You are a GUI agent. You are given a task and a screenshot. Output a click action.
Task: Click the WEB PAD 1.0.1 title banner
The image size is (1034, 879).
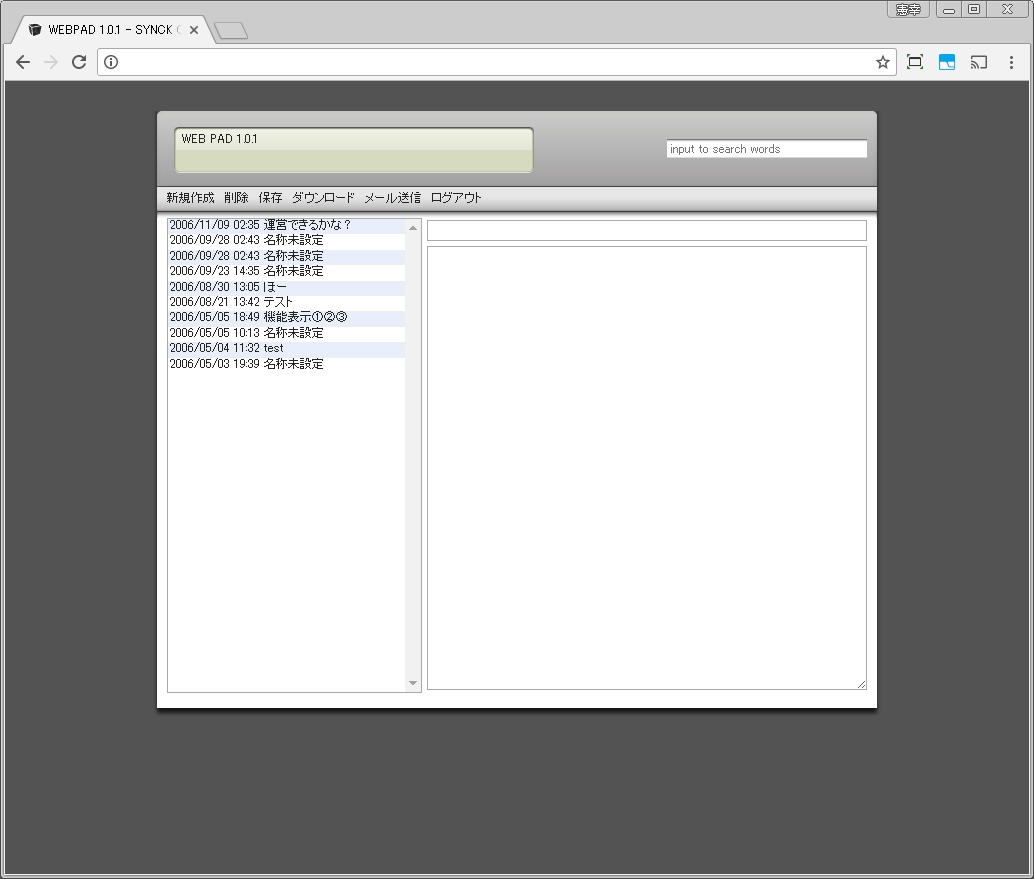coord(353,150)
